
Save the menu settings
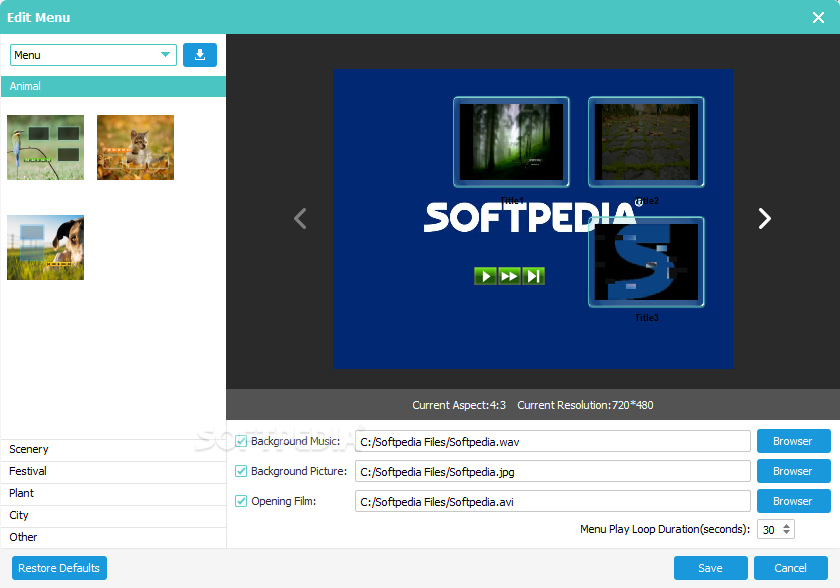[x=710, y=568]
